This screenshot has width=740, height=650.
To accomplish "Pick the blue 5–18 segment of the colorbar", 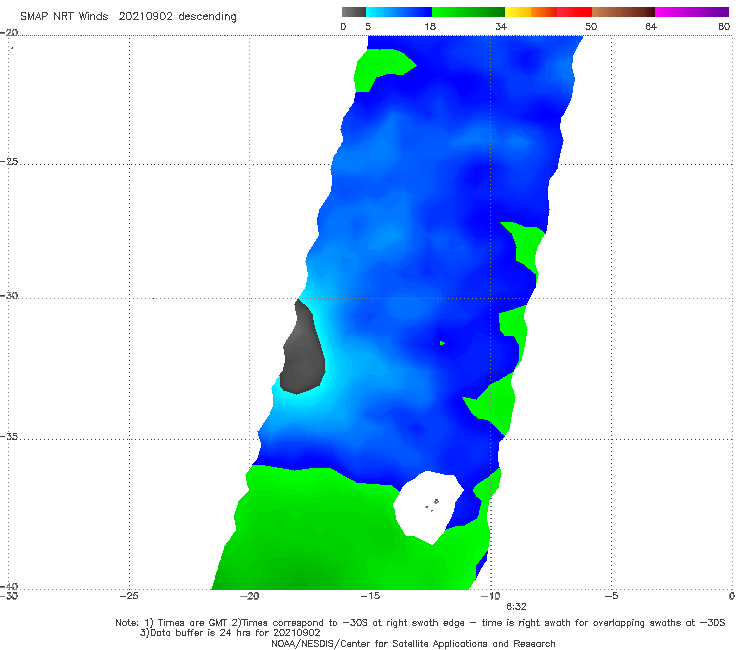I will (399, 12).
